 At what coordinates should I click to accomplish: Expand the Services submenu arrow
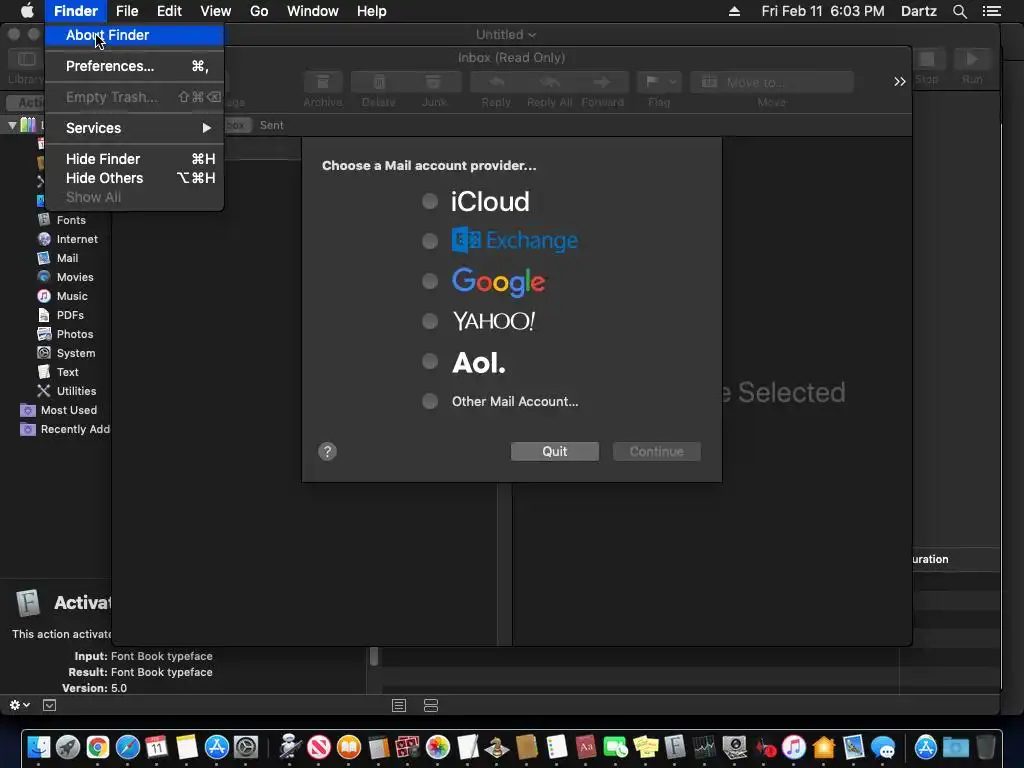click(x=206, y=128)
